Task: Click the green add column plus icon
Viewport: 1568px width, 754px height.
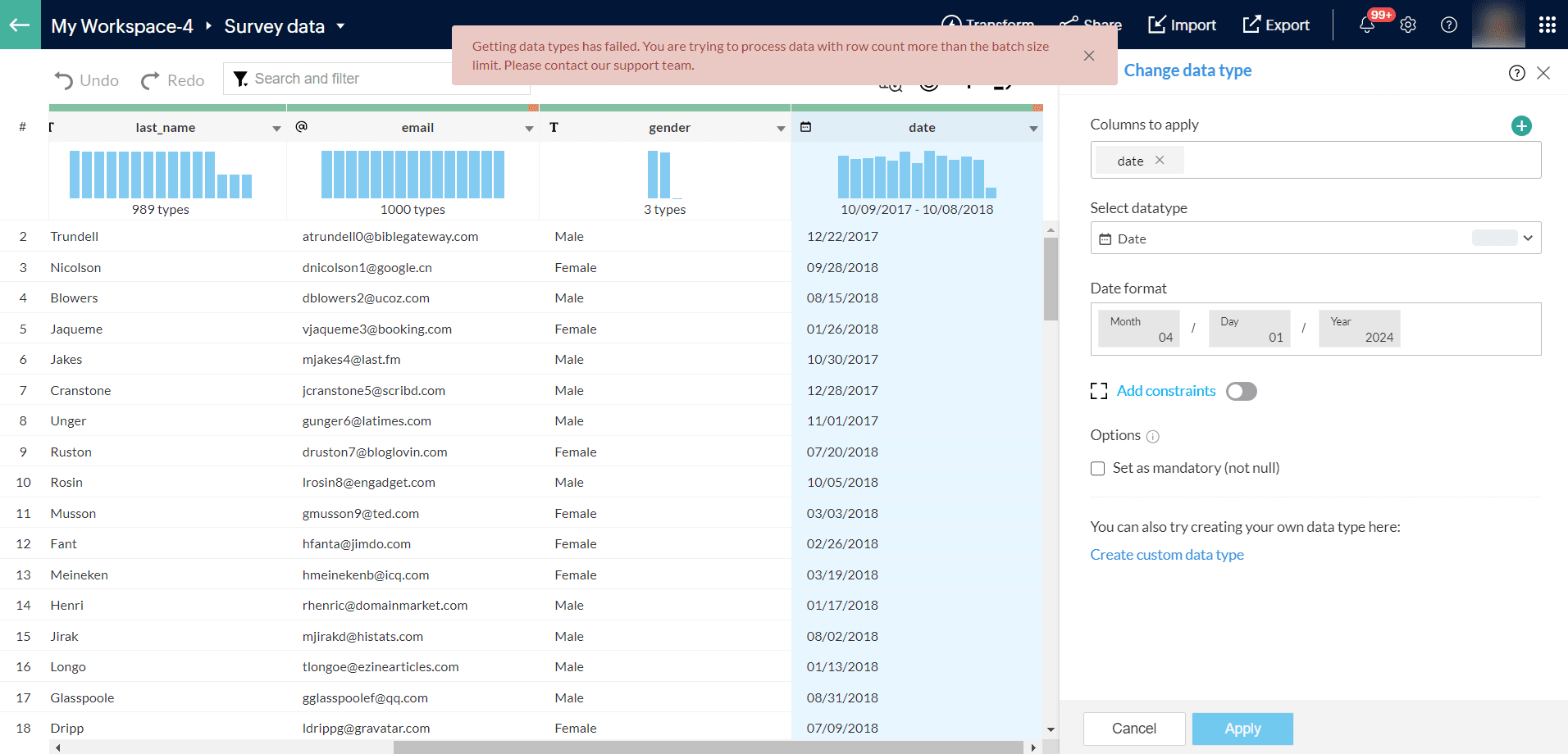Action: pyautogui.click(x=1521, y=126)
